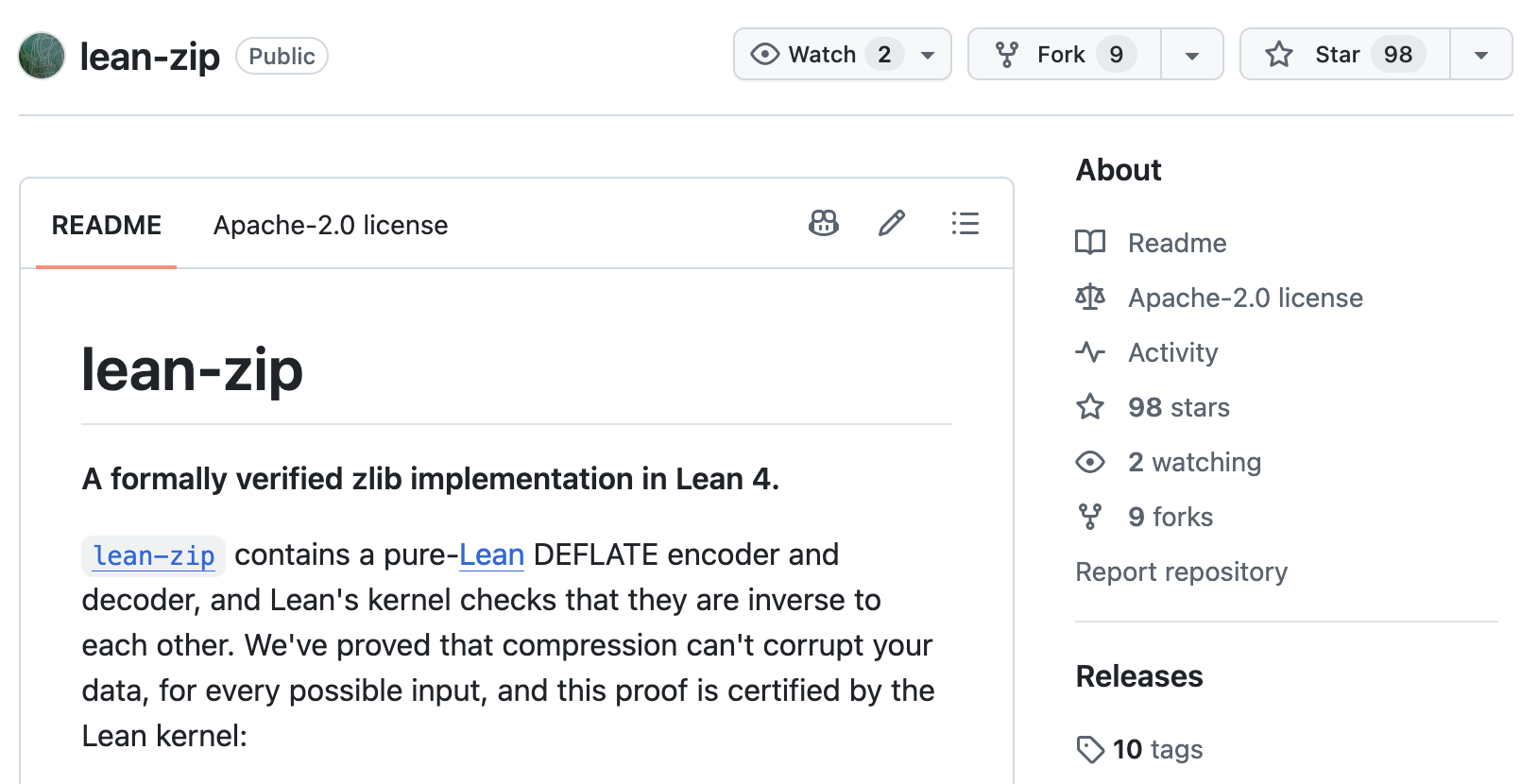The width and height of the screenshot is (1538, 784).
Task: Click the fork icon beside 9 forks
Action: tap(1090, 517)
